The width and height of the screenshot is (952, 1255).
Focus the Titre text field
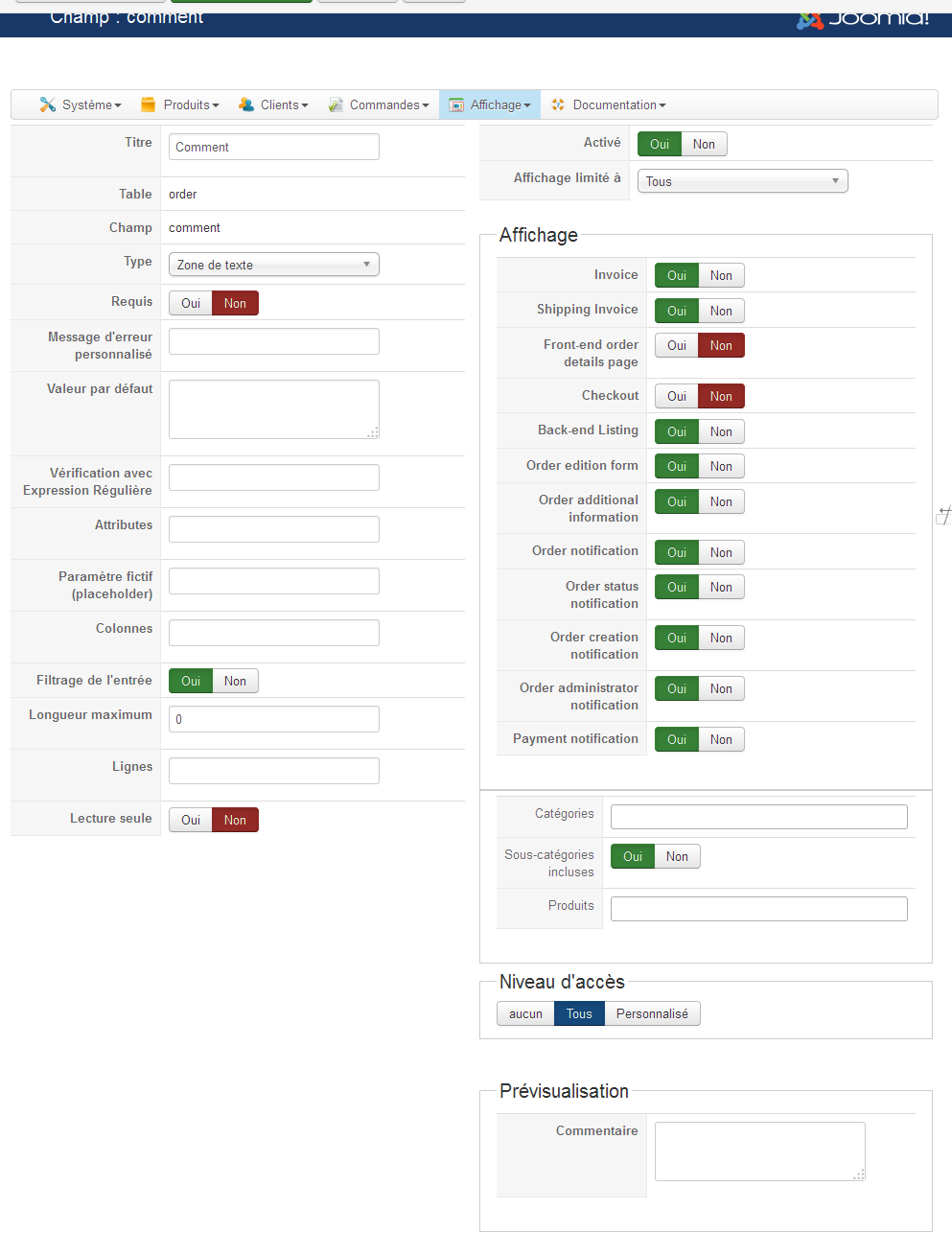point(273,147)
